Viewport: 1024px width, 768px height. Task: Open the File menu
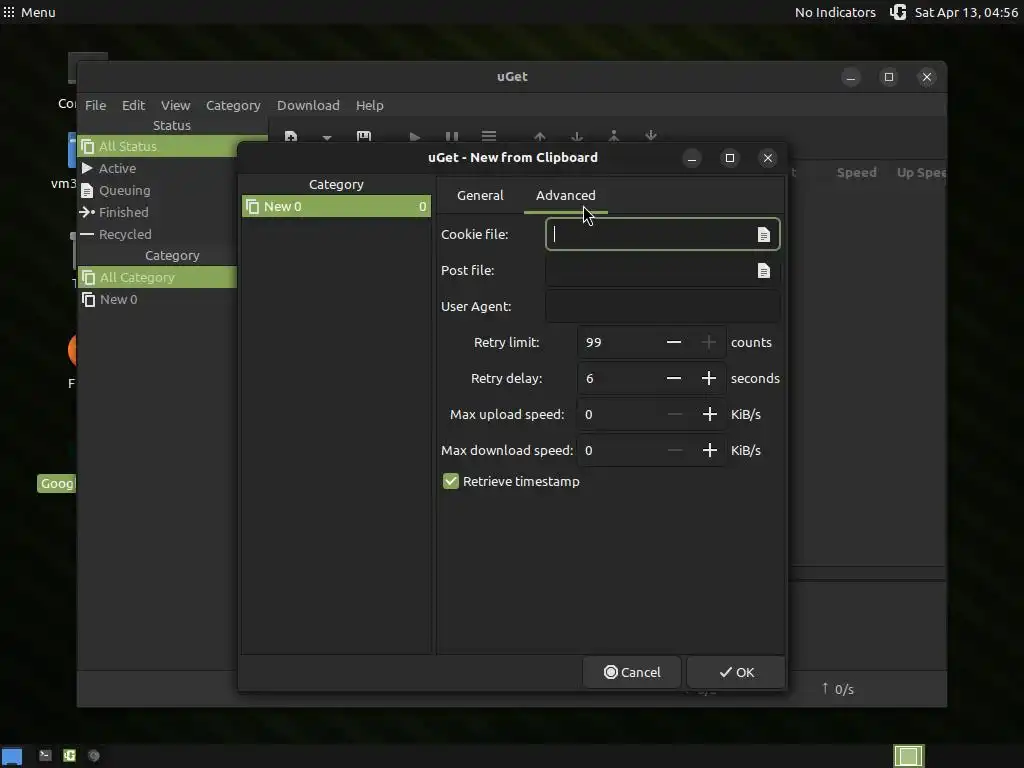[x=95, y=105]
